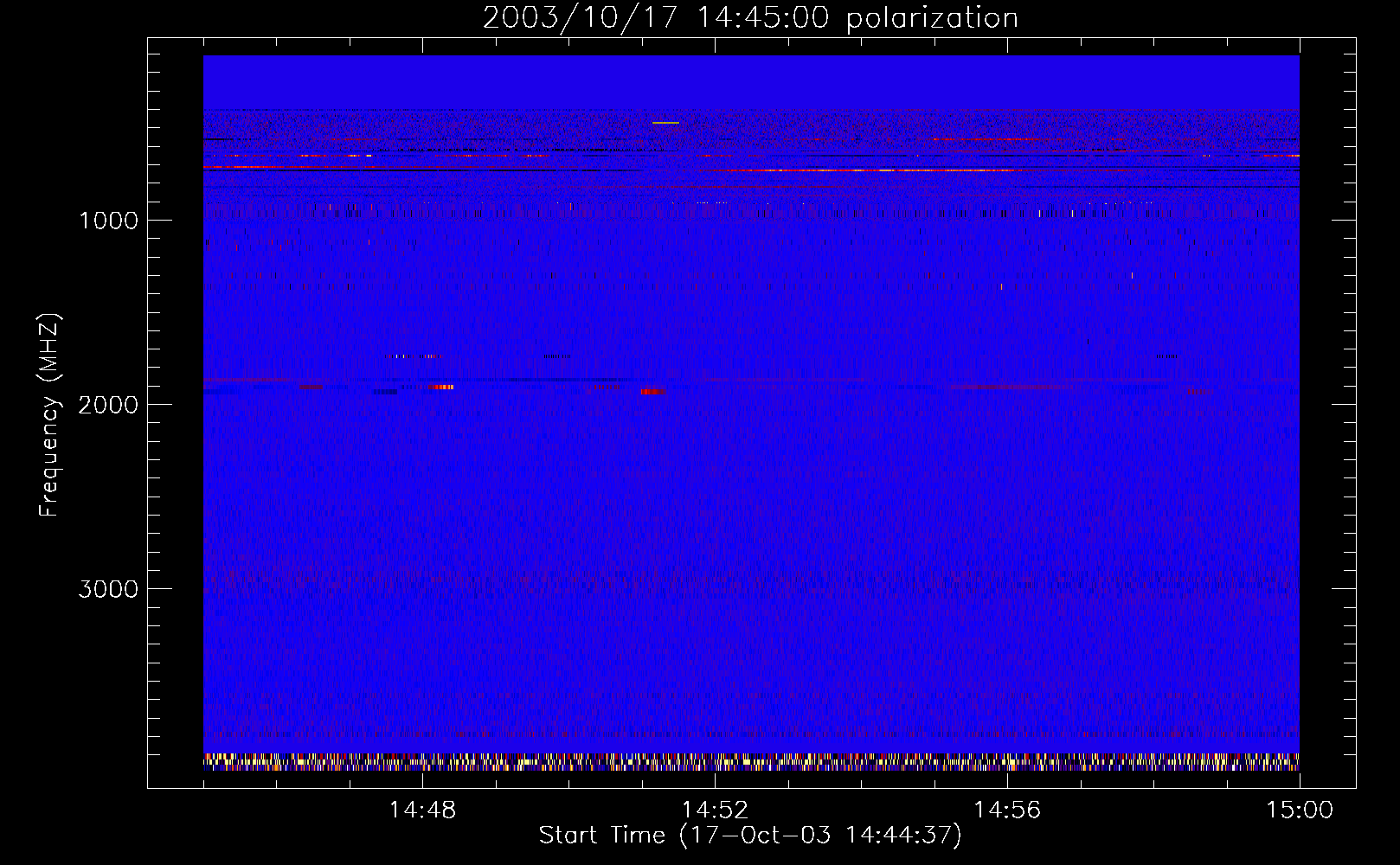Click the 'Start Time (17-Oct-03 14:44:37)' label

click(750, 836)
